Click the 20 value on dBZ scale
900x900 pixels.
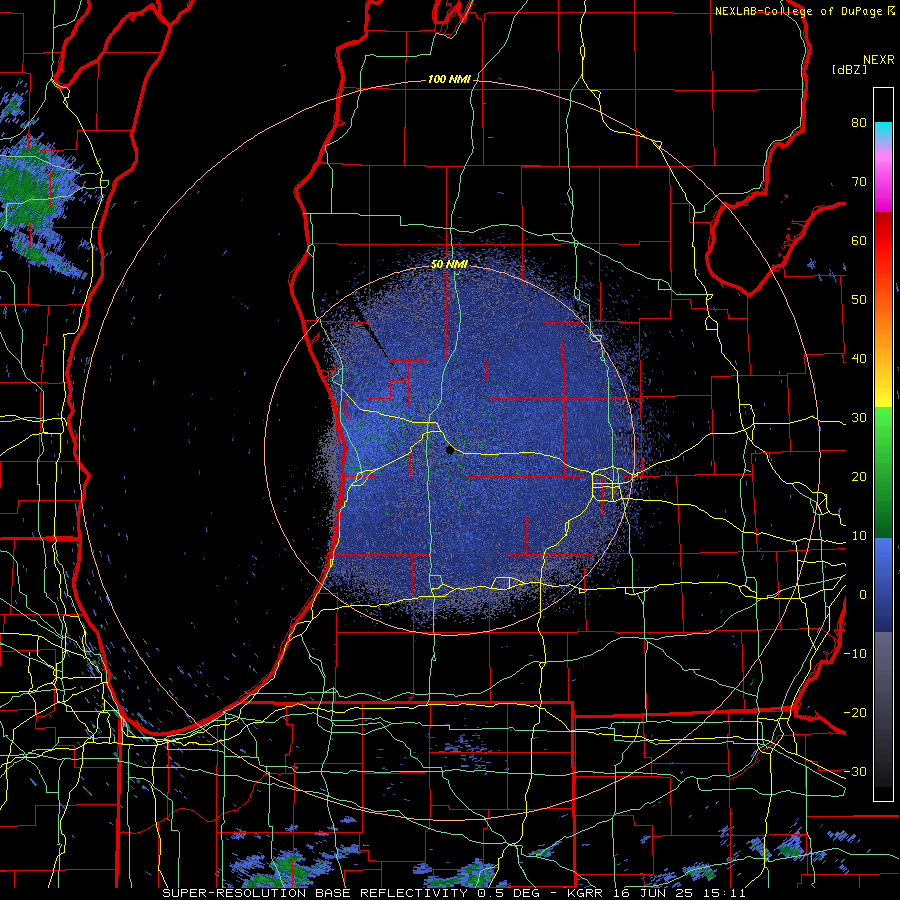859,477
